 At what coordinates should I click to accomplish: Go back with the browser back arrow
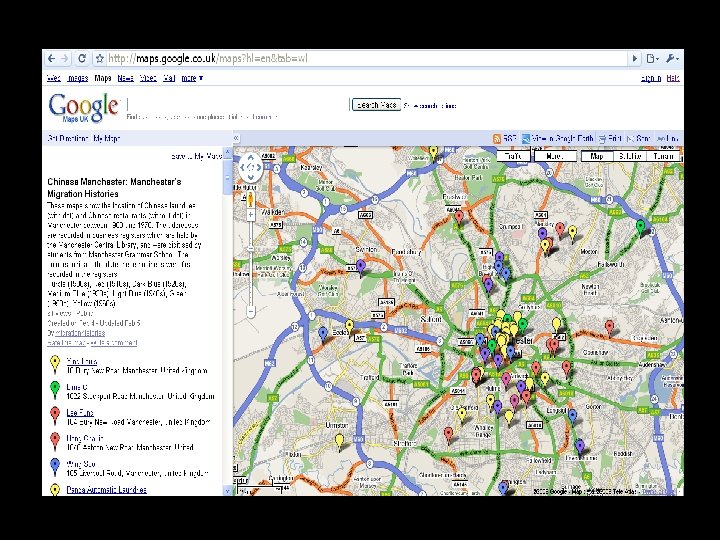pos(52,58)
